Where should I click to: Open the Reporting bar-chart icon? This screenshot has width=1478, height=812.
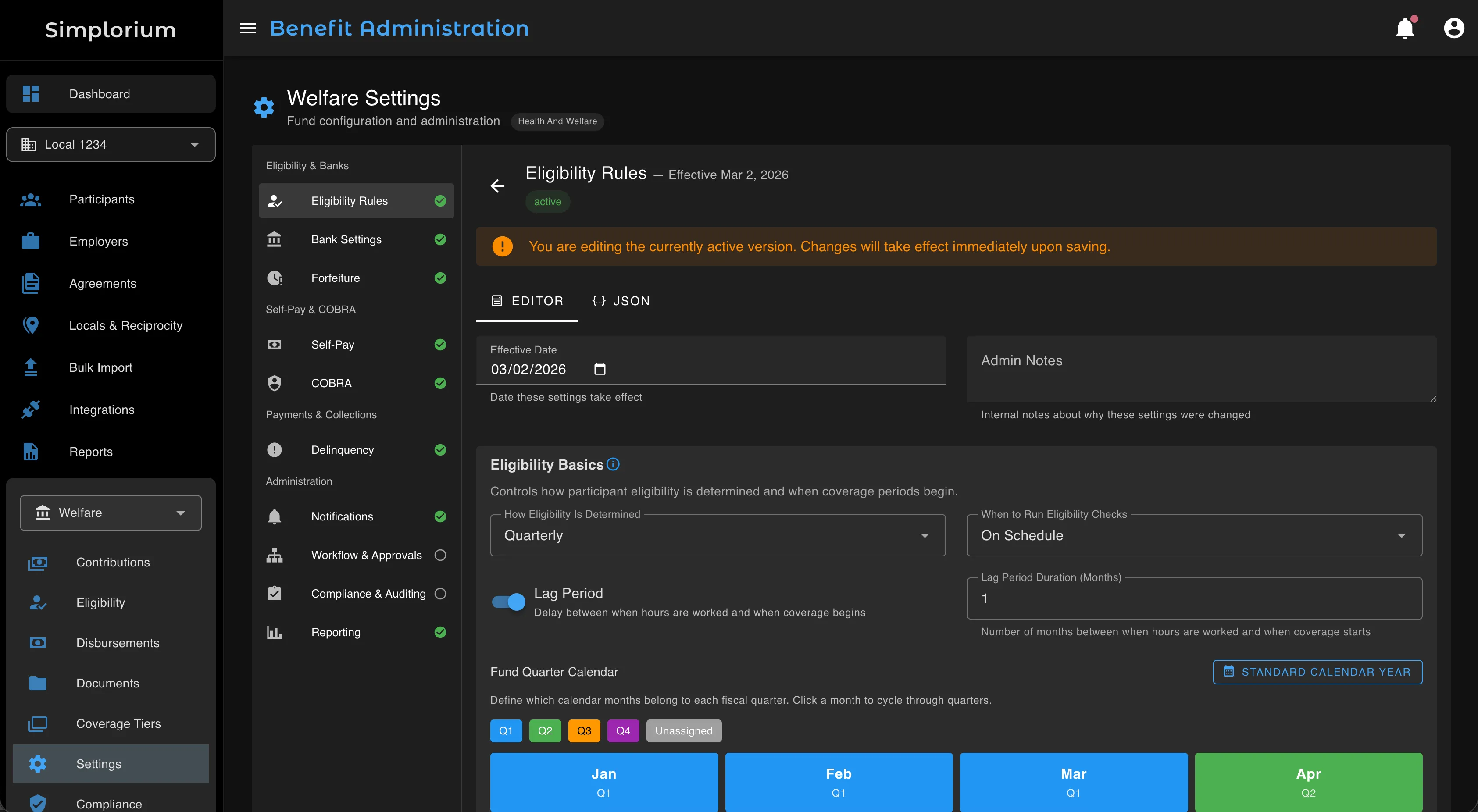(x=275, y=632)
